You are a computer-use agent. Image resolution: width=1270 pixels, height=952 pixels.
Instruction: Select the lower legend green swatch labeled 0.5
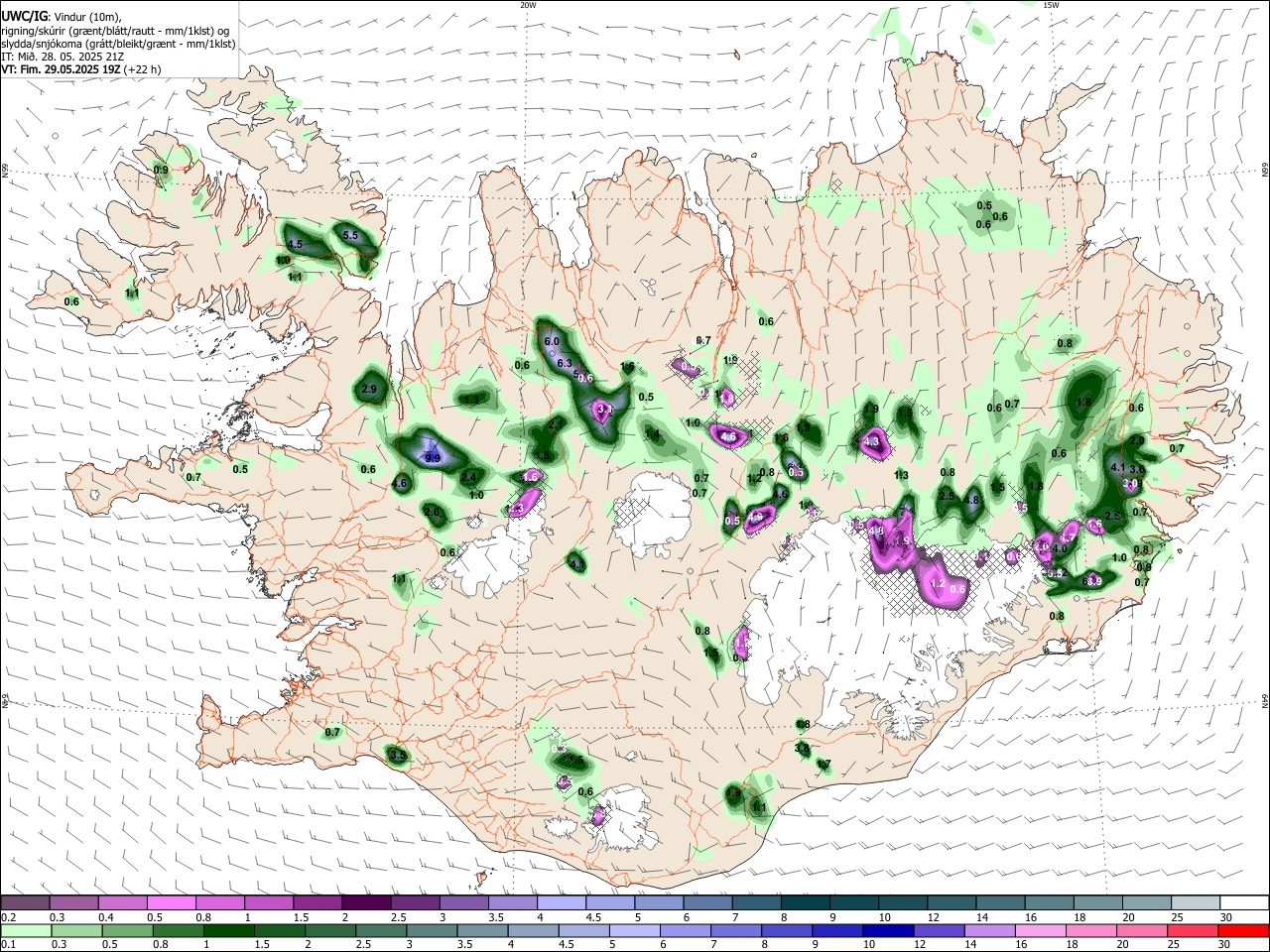(x=126, y=930)
